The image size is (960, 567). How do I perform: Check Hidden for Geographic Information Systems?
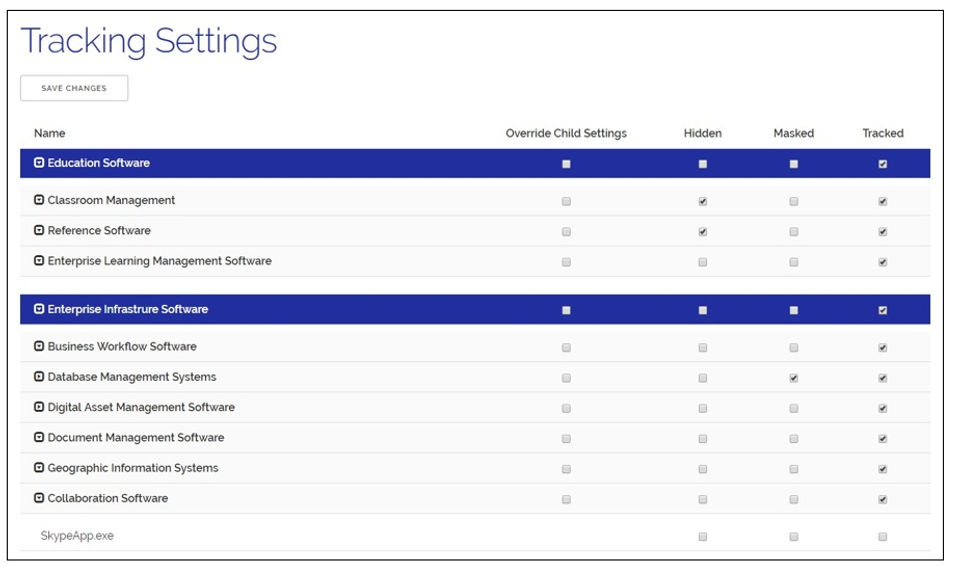[x=703, y=469]
